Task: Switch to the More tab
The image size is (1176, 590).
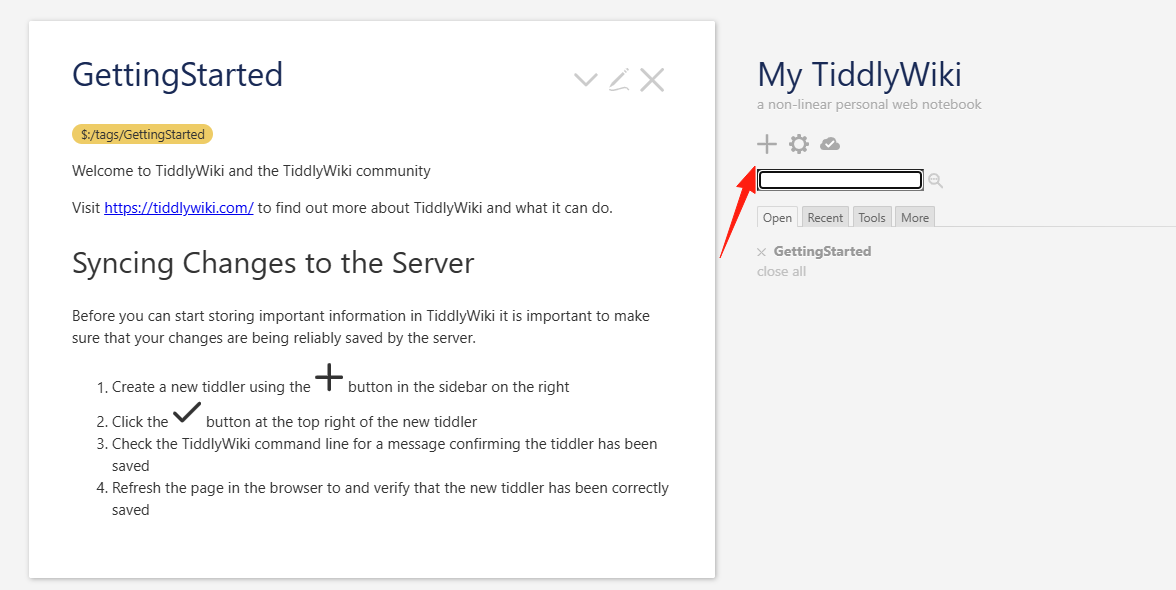Action: (914, 217)
